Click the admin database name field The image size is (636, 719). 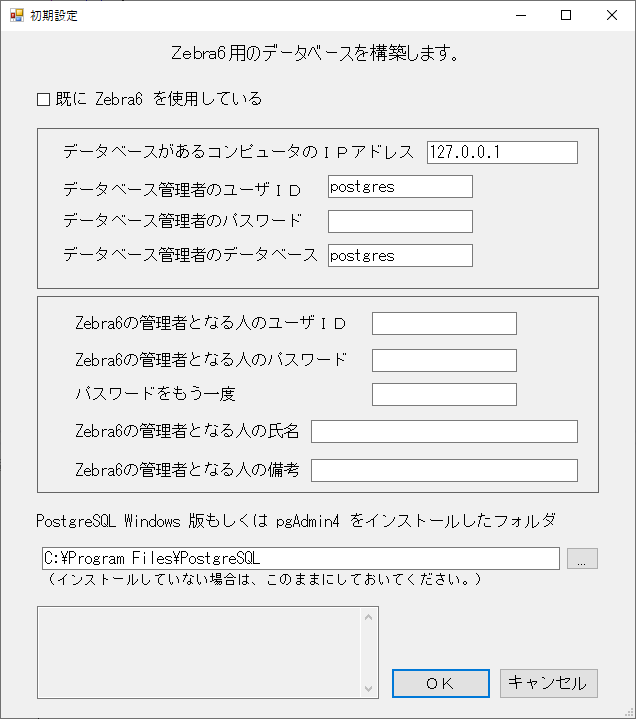click(x=400, y=255)
